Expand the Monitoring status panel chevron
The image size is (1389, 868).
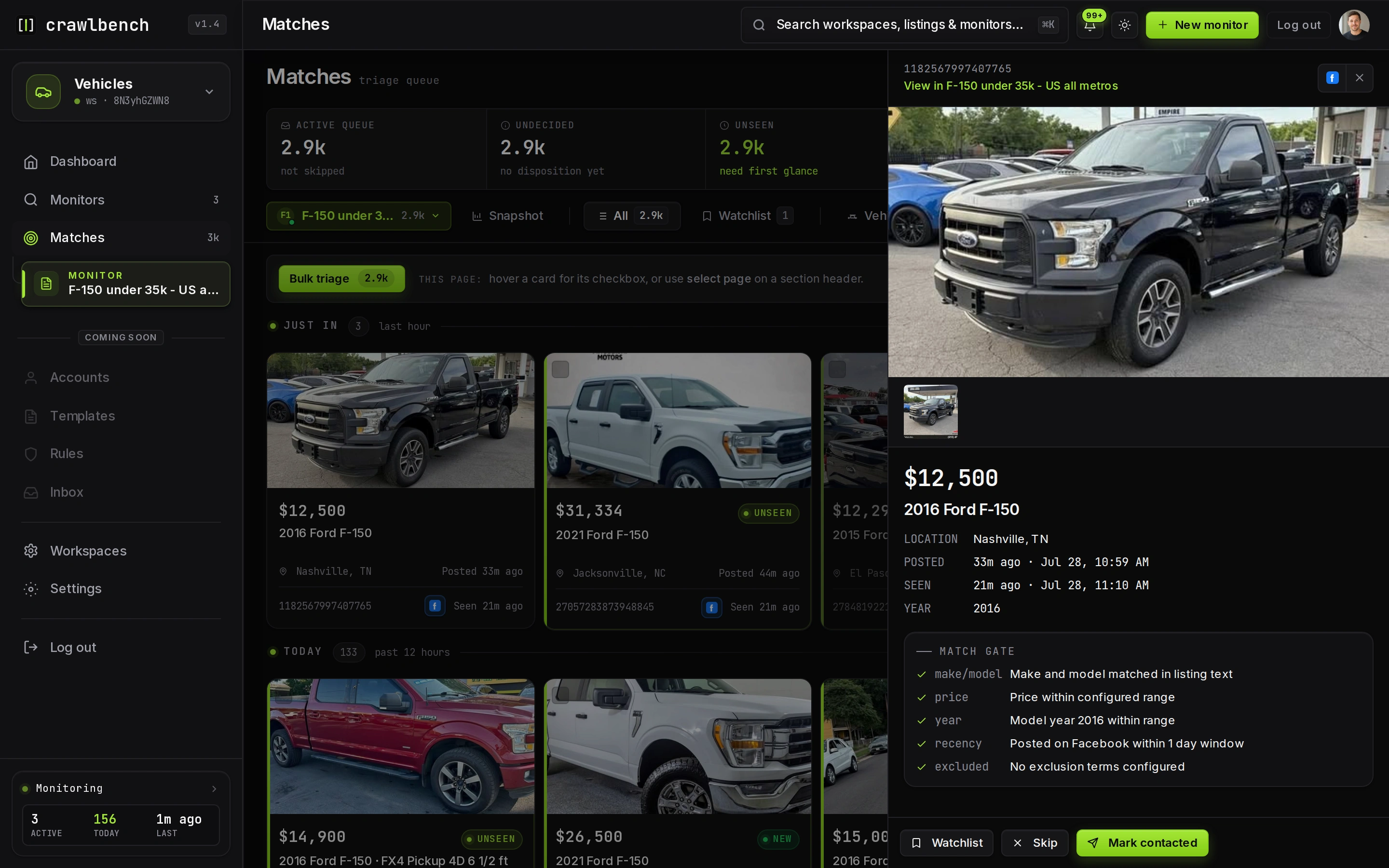pyautogui.click(x=214, y=789)
